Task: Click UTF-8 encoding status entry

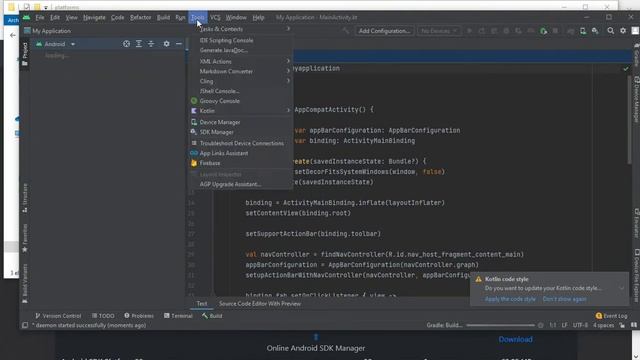Action: coord(580,325)
